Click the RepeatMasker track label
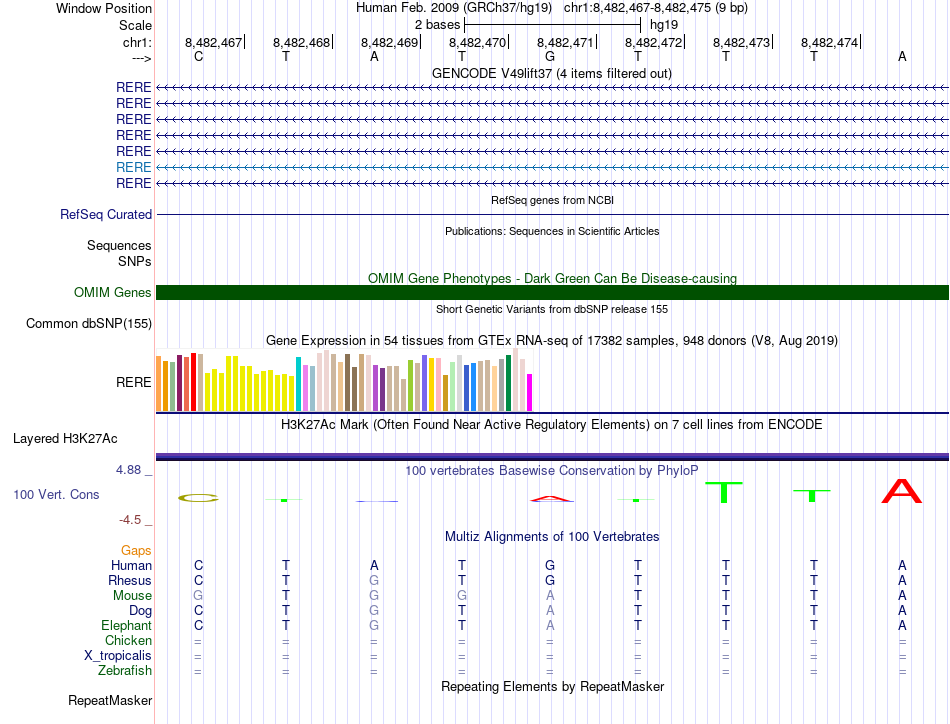The width and height of the screenshot is (950, 724). (x=110, y=700)
